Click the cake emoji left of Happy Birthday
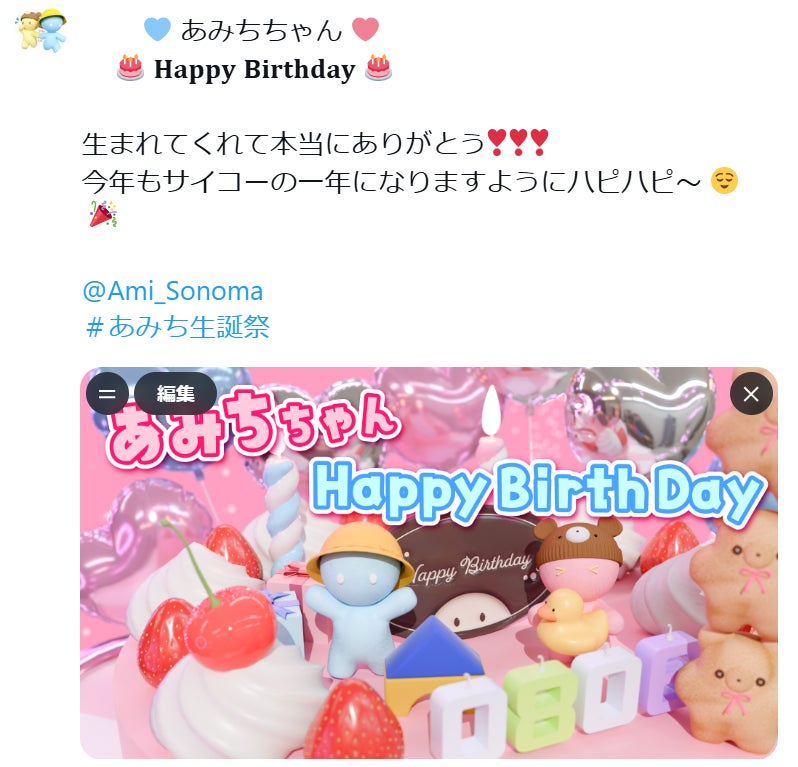This screenshot has height=767, width=798. tap(130, 68)
